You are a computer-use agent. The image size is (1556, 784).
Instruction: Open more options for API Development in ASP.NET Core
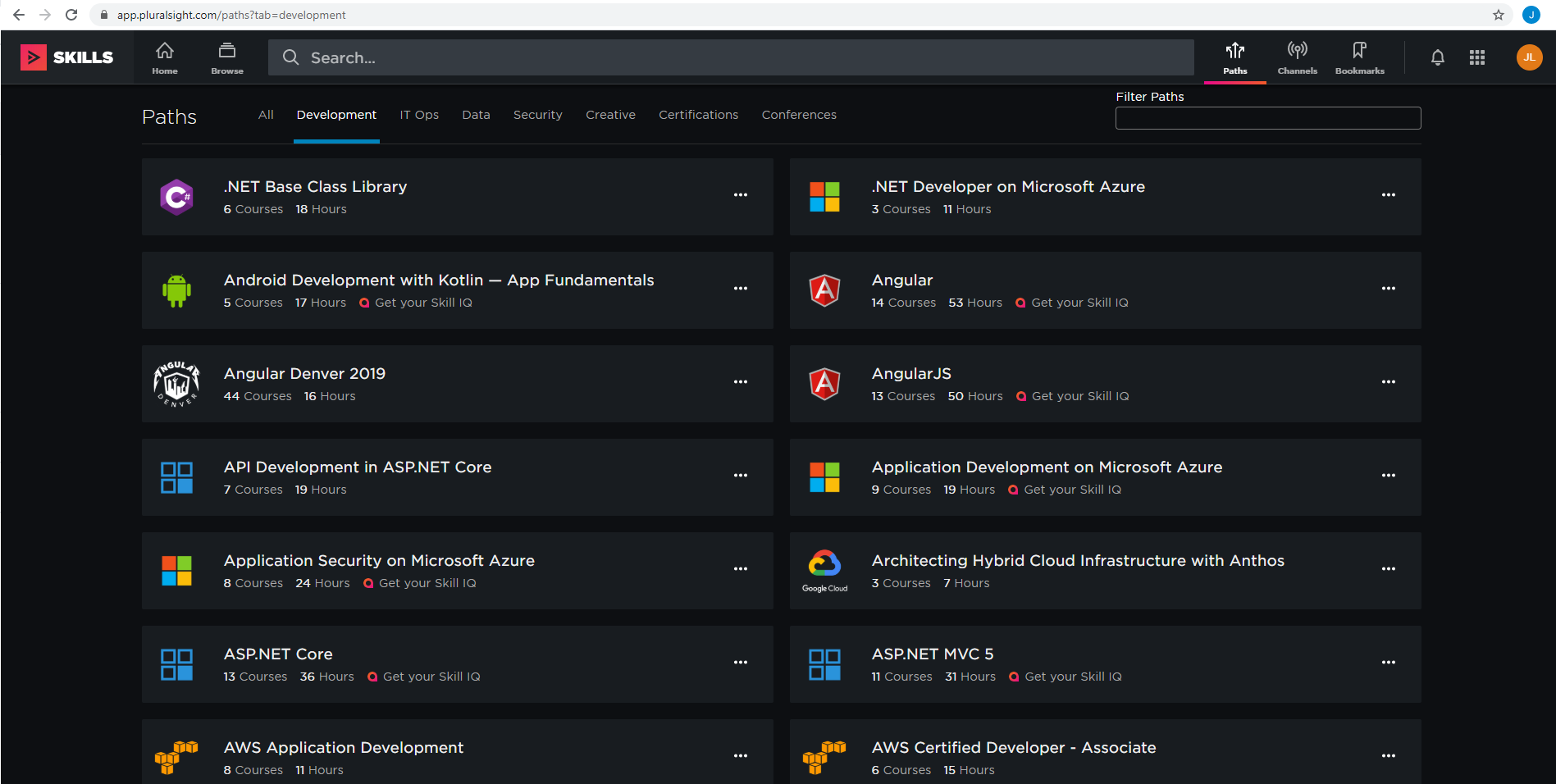coord(741,476)
